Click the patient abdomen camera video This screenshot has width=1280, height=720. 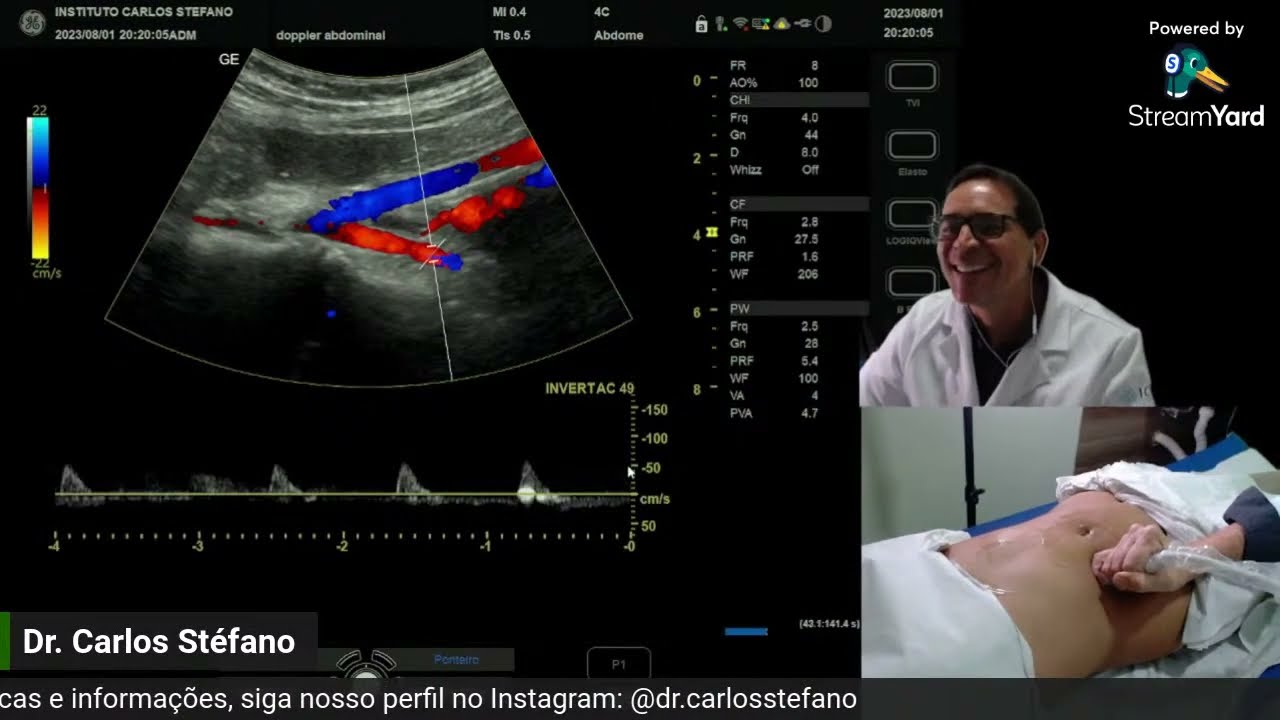(1070, 542)
